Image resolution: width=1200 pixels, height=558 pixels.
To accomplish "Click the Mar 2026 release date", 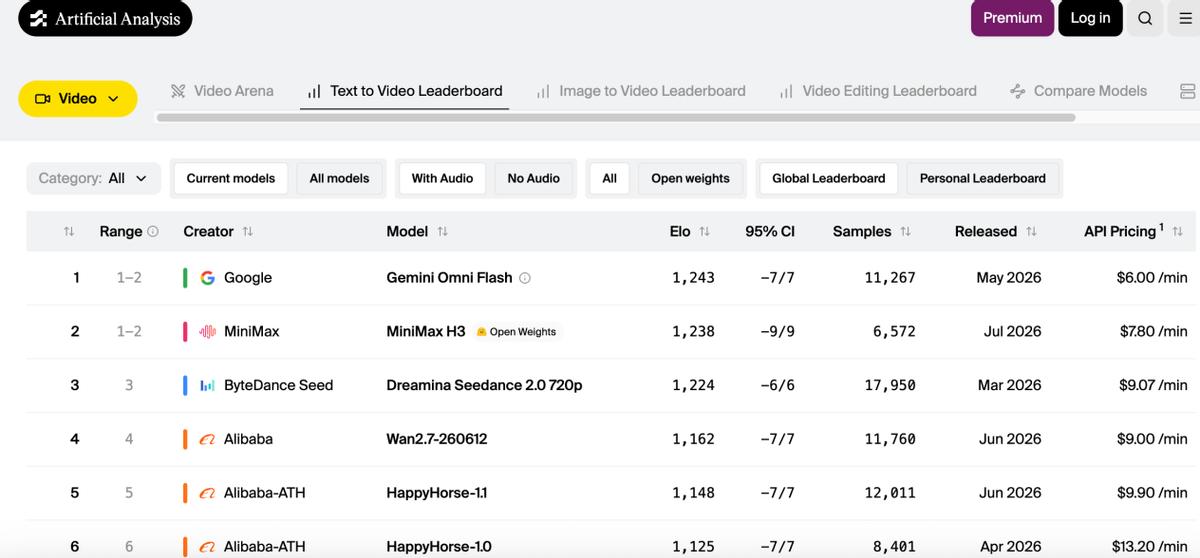I will (x=1009, y=385).
